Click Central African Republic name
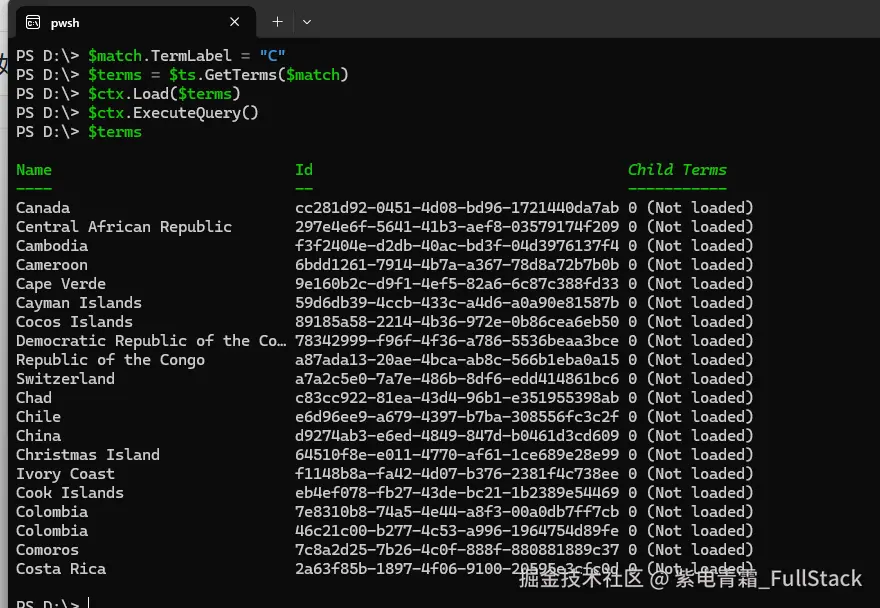This screenshot has width=880, height=608. click(x=124, y=227)
